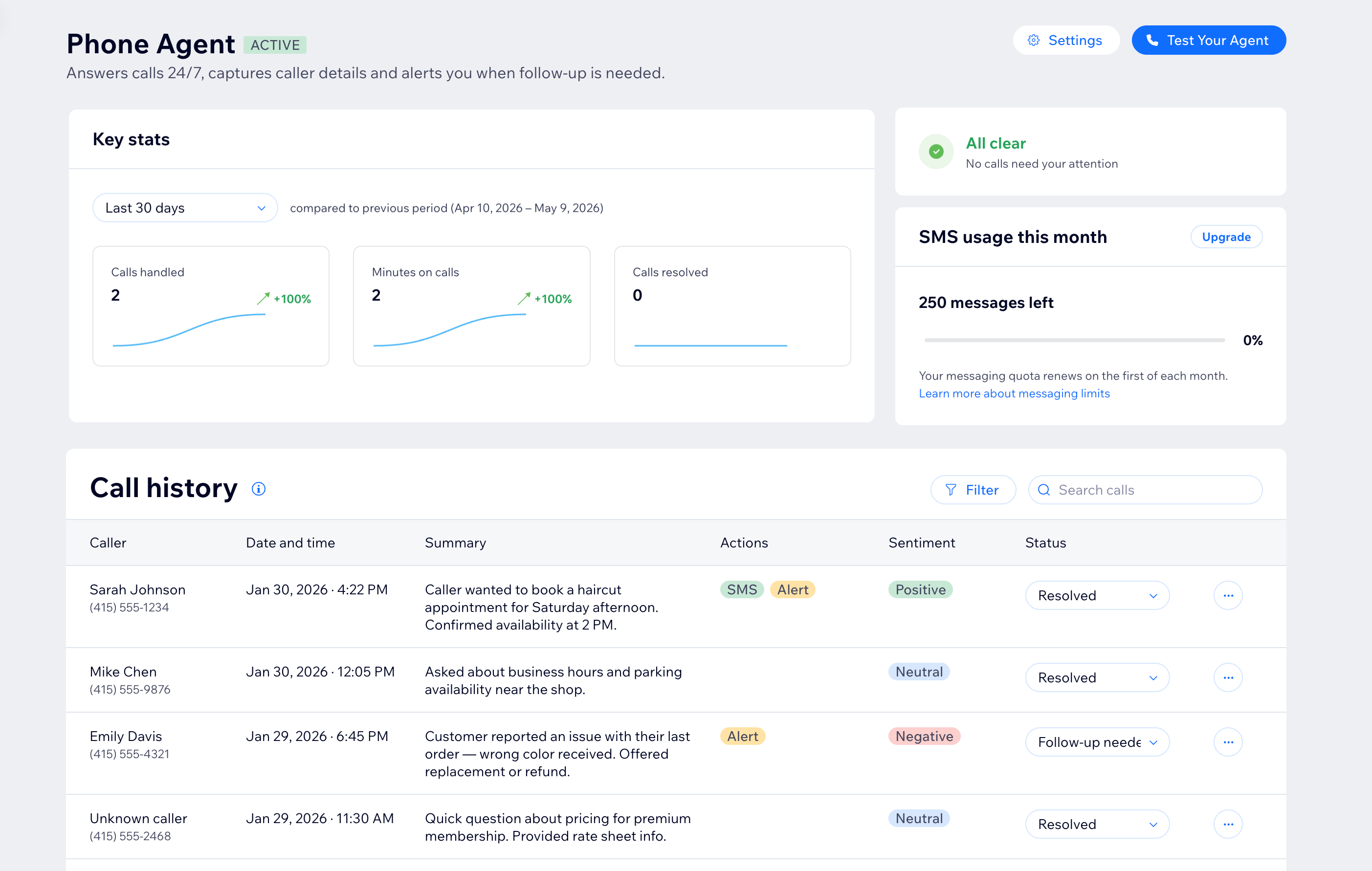Click summary about haircut appointment
This screenshot has height=871, width=1372.
(541, 607)
